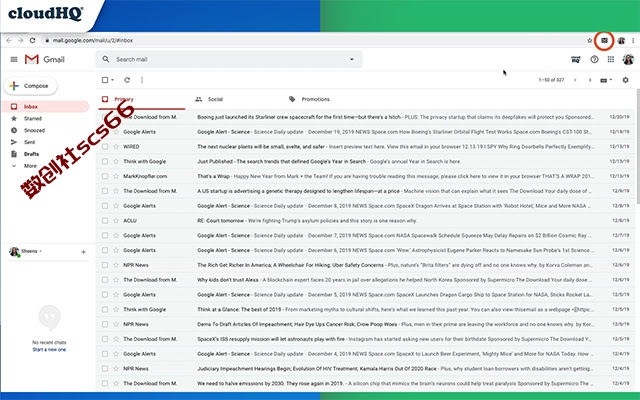Image resolution: width=640 pixels, height=400 pixels.
Task: Show newer messages page arrow
Action: (575, 80)
